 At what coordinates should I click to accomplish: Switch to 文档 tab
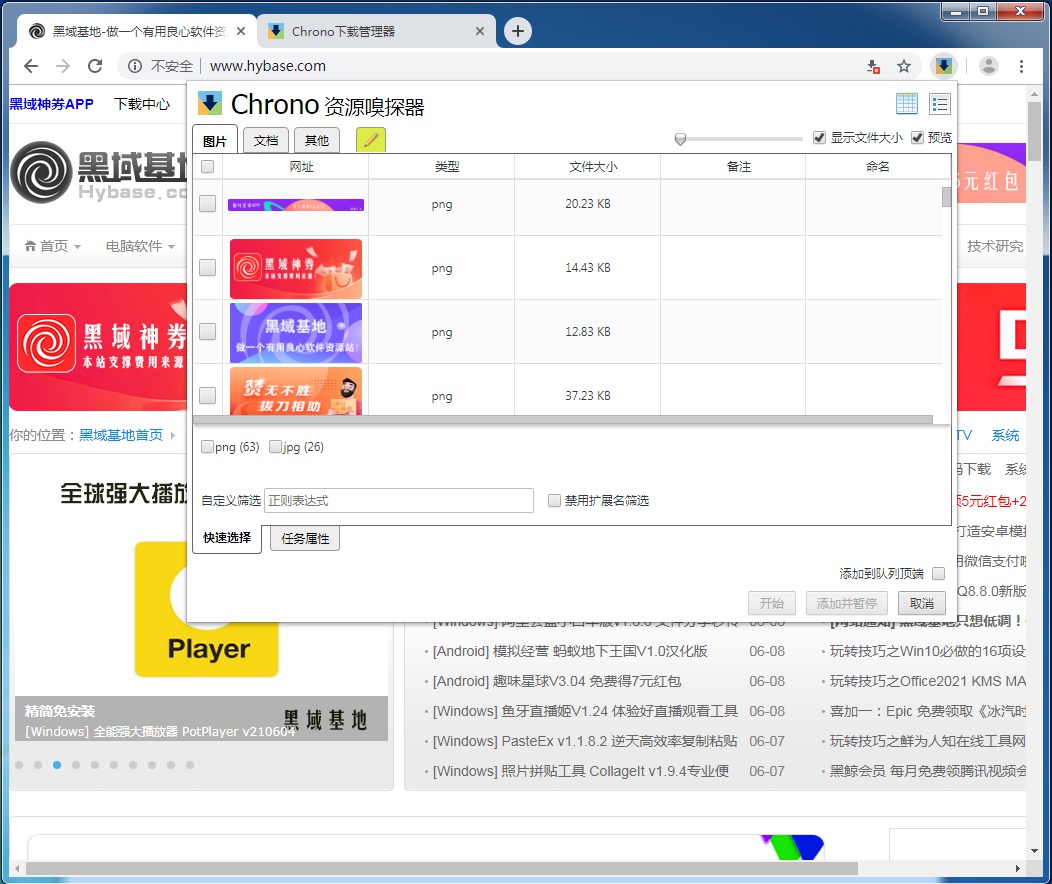click(266, 140)
